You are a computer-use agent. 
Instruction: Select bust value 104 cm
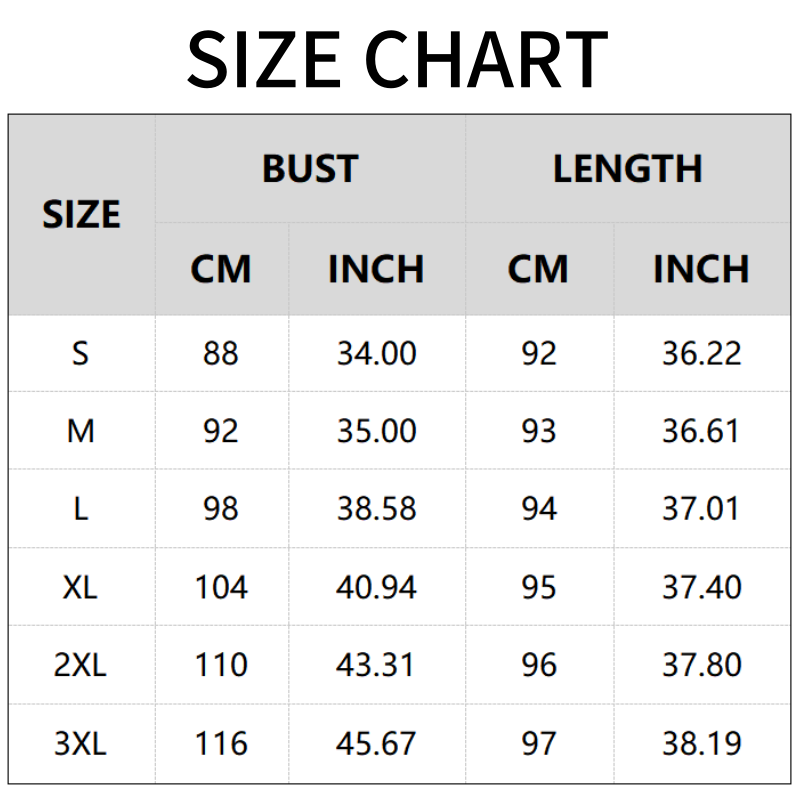coord(221,587)
